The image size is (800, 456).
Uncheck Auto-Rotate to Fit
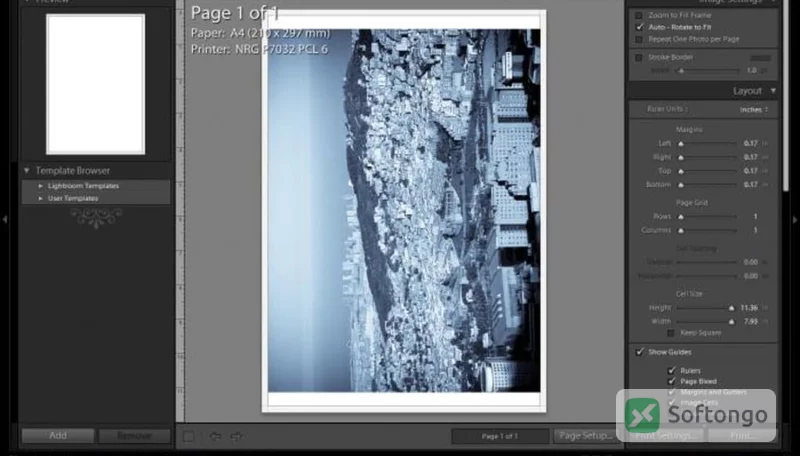pos(639,27)
